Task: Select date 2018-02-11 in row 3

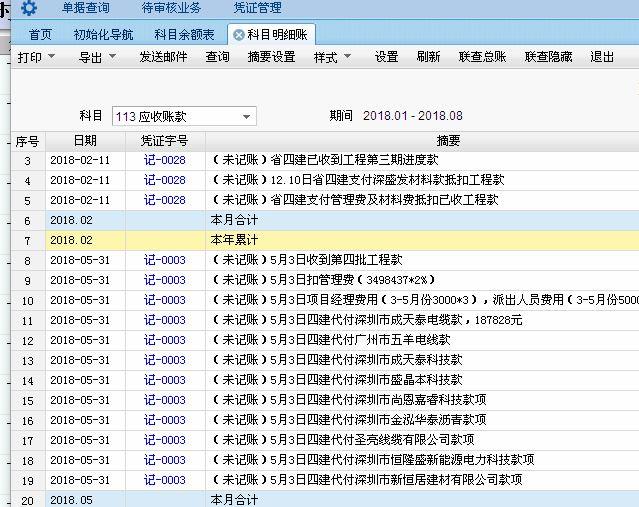Action: [80, 160]
